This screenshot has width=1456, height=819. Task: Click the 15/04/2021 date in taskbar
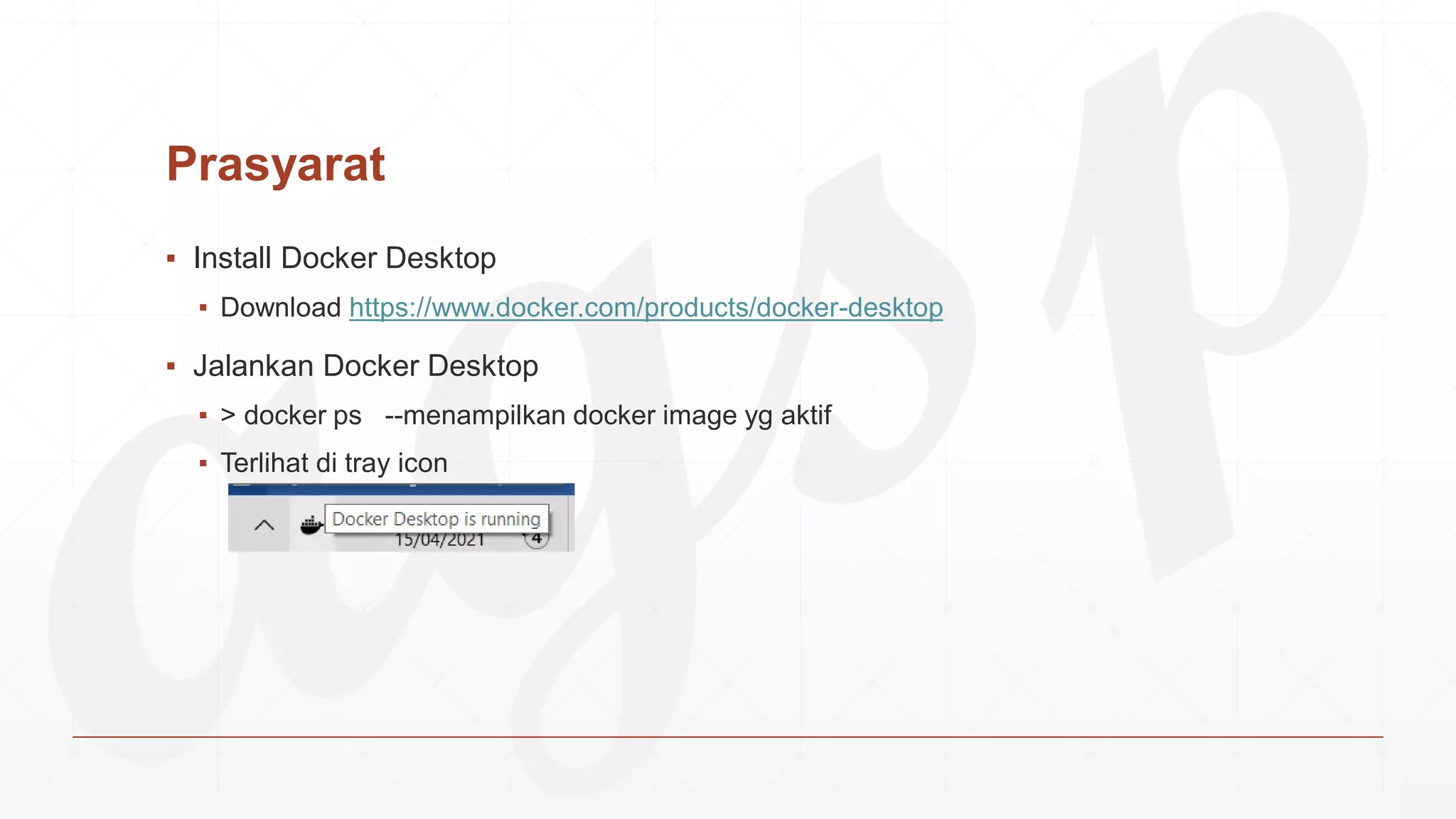pyautogui.click(x=439, y=540)
